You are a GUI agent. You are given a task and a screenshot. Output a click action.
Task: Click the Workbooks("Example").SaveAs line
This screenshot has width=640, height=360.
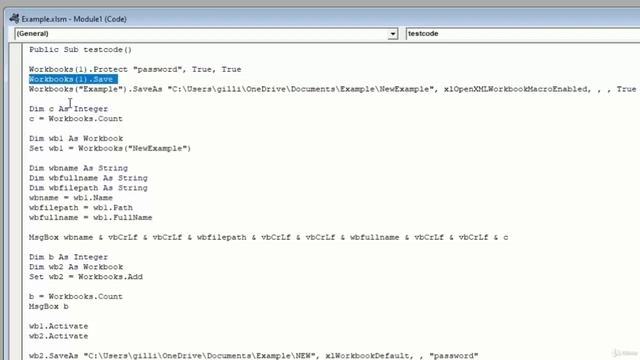[332, 89]
